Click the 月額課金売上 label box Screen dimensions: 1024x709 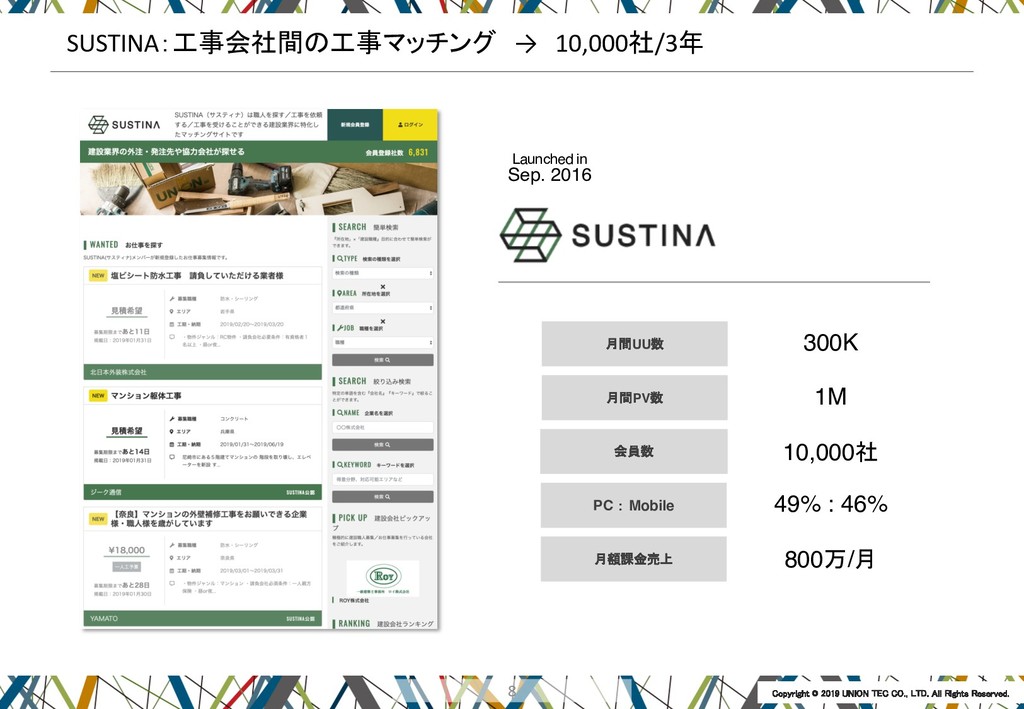pos(633,559)
